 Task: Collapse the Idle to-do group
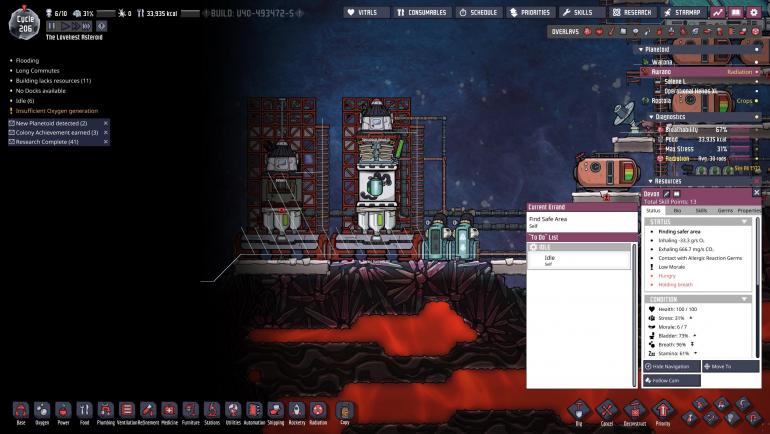click(578, 247)
